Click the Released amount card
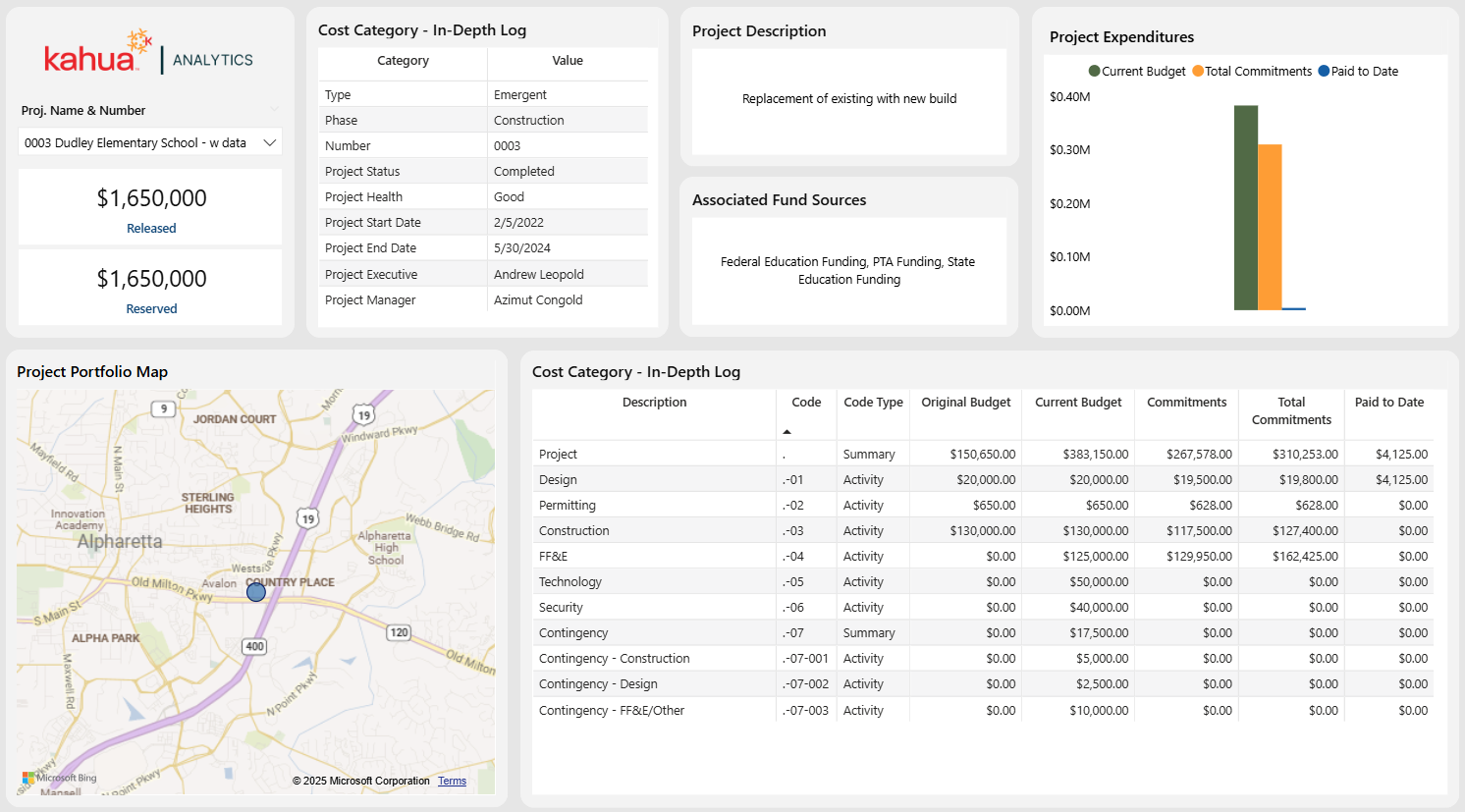 [x=151, y=207]
